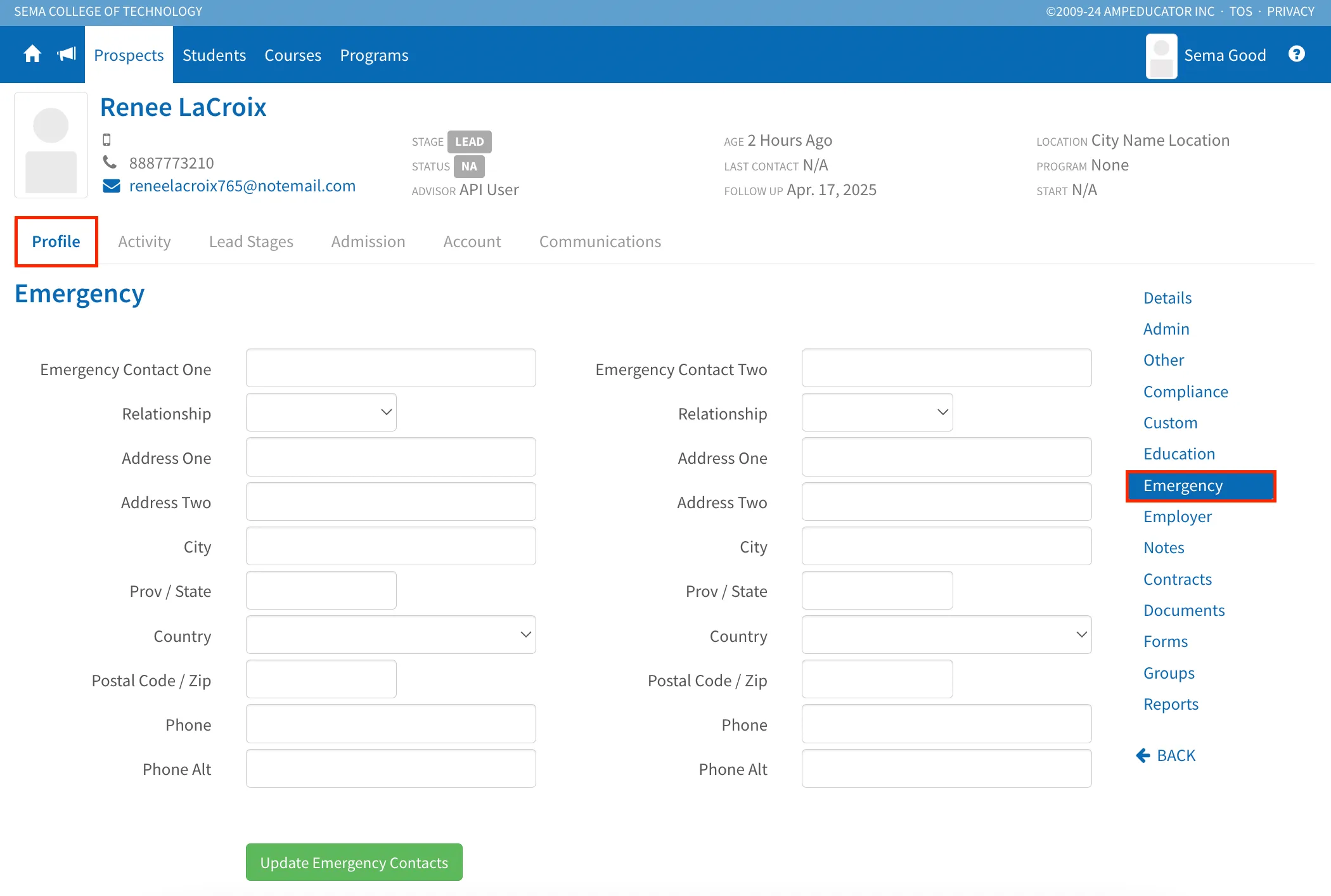This screenshot has width=1331, height=896.
Task: Click the phone handset icon
Action: pyautogui.click(x=110, y=163)
